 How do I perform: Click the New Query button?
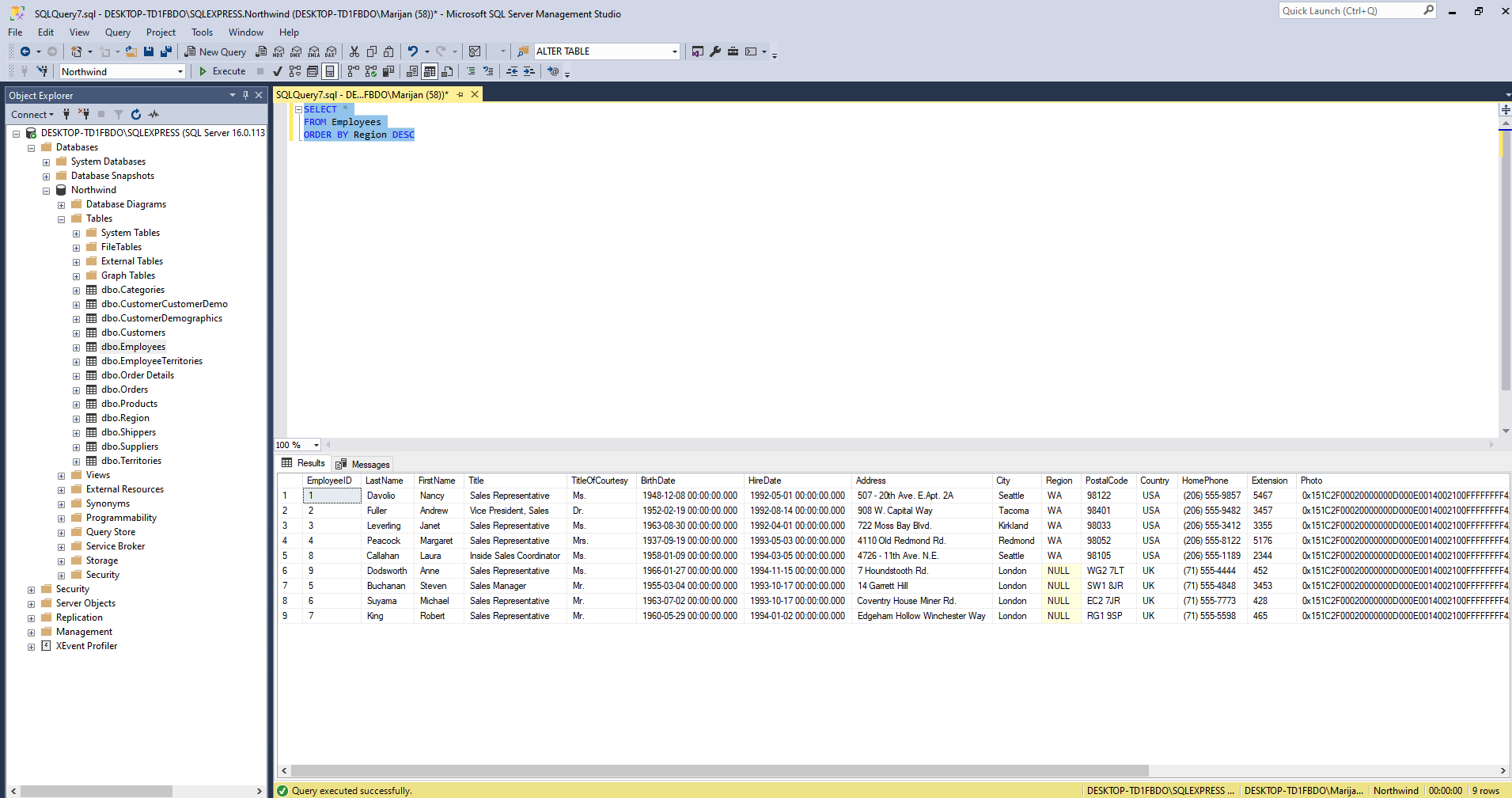tap(215, 51)
